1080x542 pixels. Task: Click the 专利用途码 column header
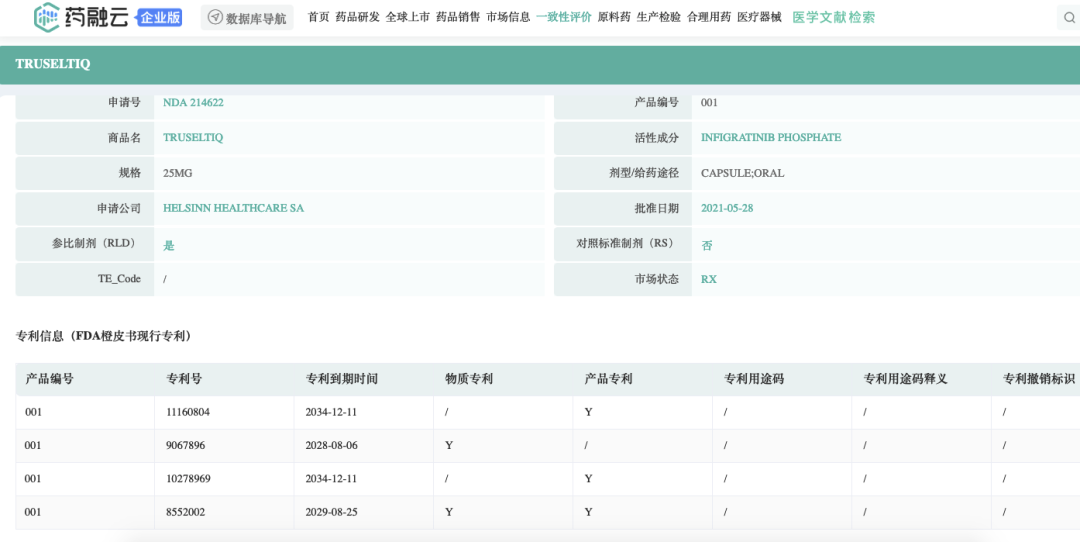[754, 379]
